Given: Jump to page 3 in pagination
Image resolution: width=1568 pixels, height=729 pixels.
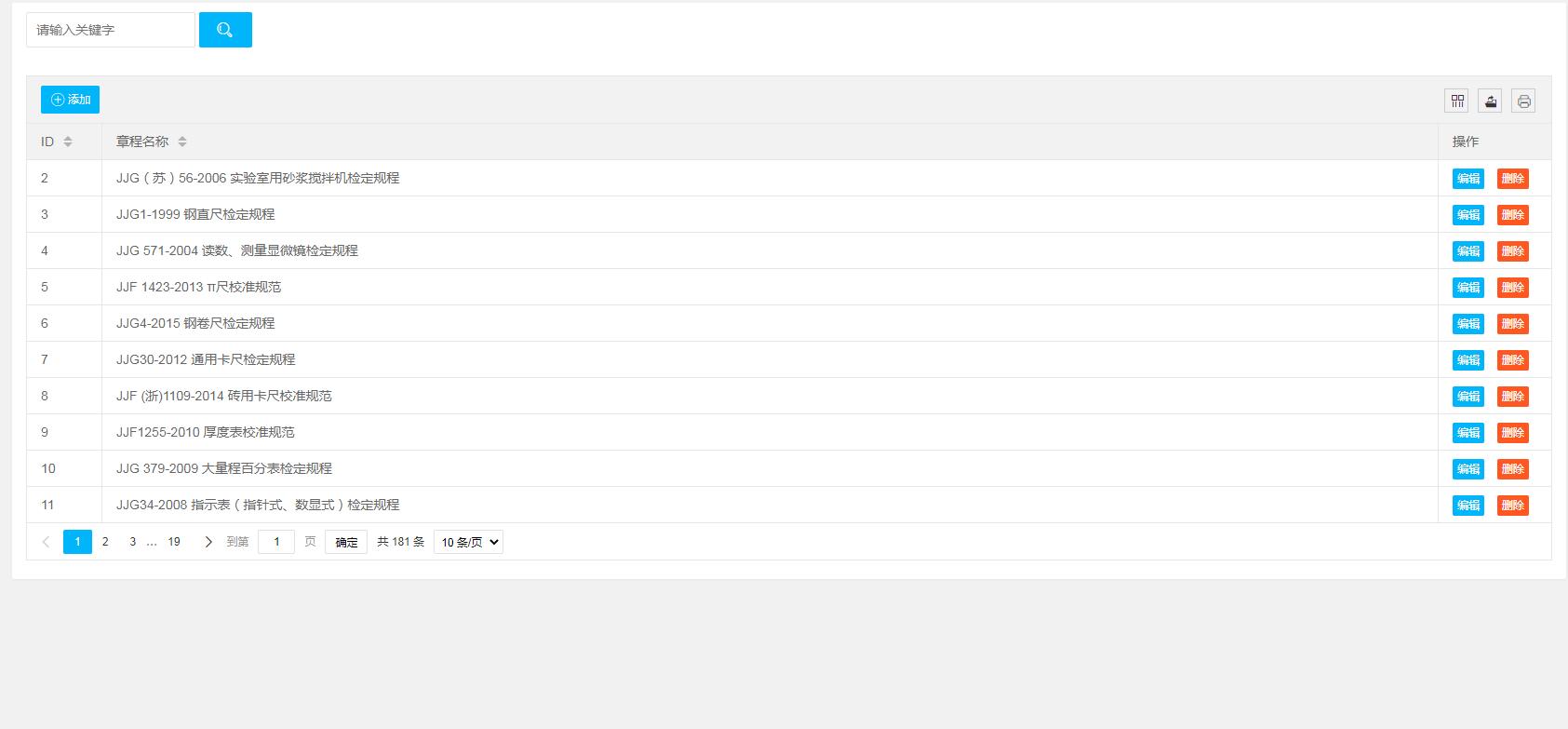Looking at the screenshot, I should (x=133, y=542).
